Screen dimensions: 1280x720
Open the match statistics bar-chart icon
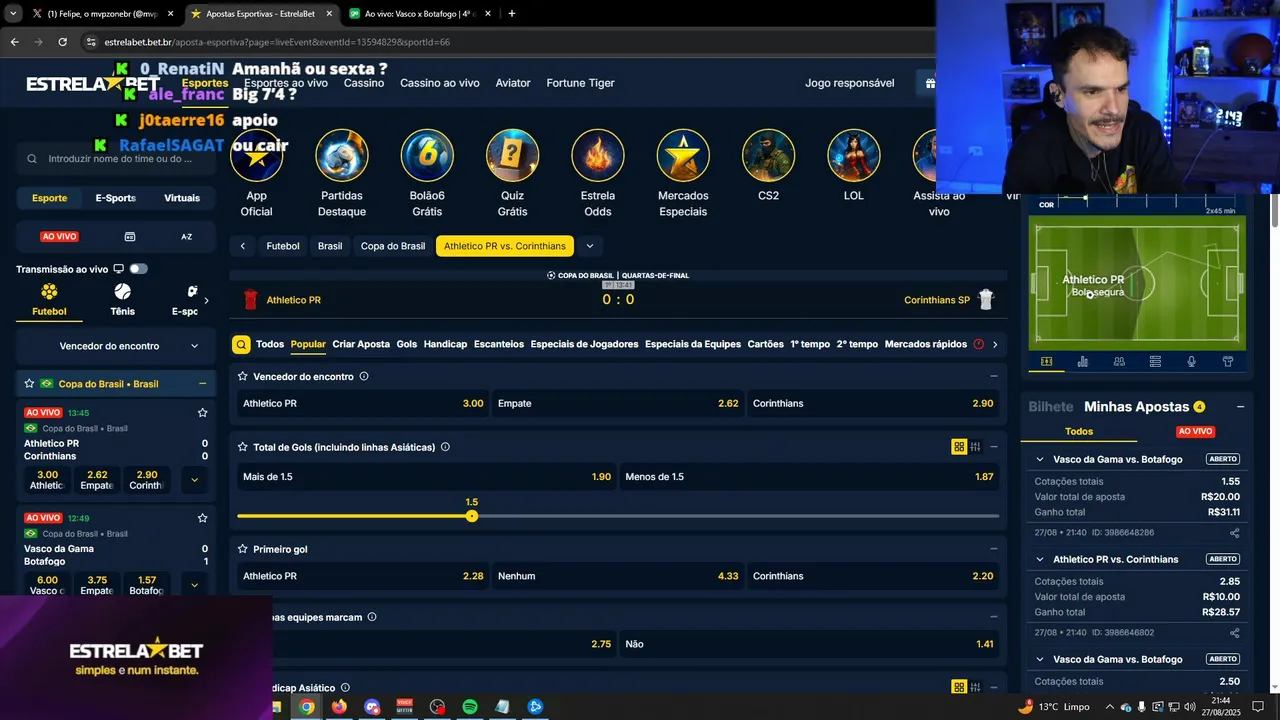point(1083,362)
